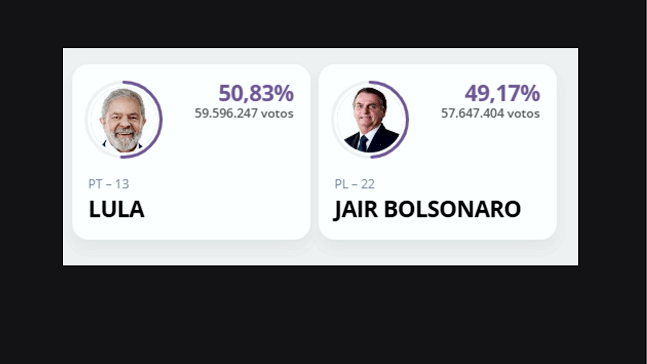Click the gray gap between the two candidate cards
Screen dimensions: 647x364
(314, 152)
